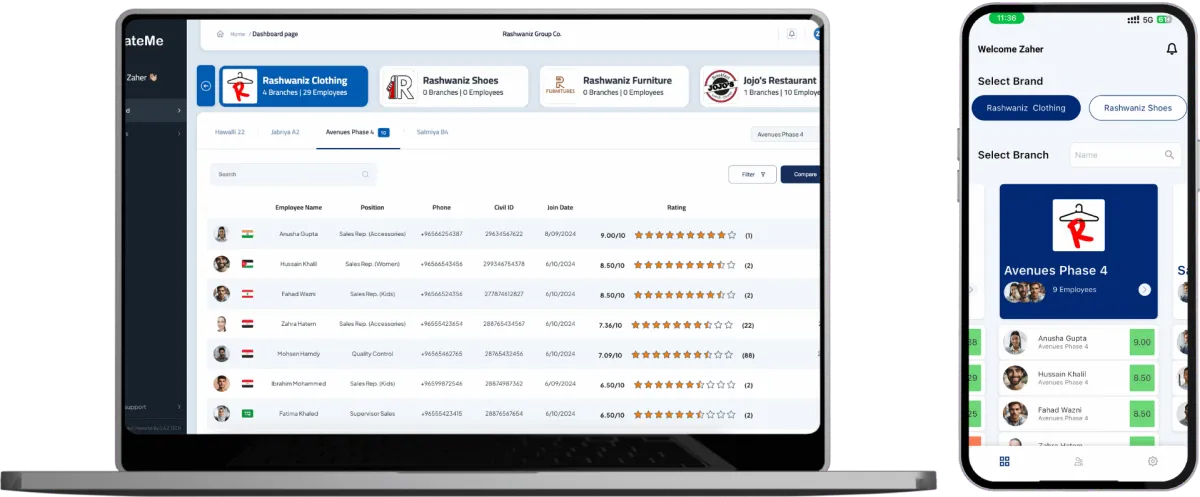Expand the second sidebar menu chevron
Image resolution: width=1200 pixels, height=497 pixels.
point(179,134)
